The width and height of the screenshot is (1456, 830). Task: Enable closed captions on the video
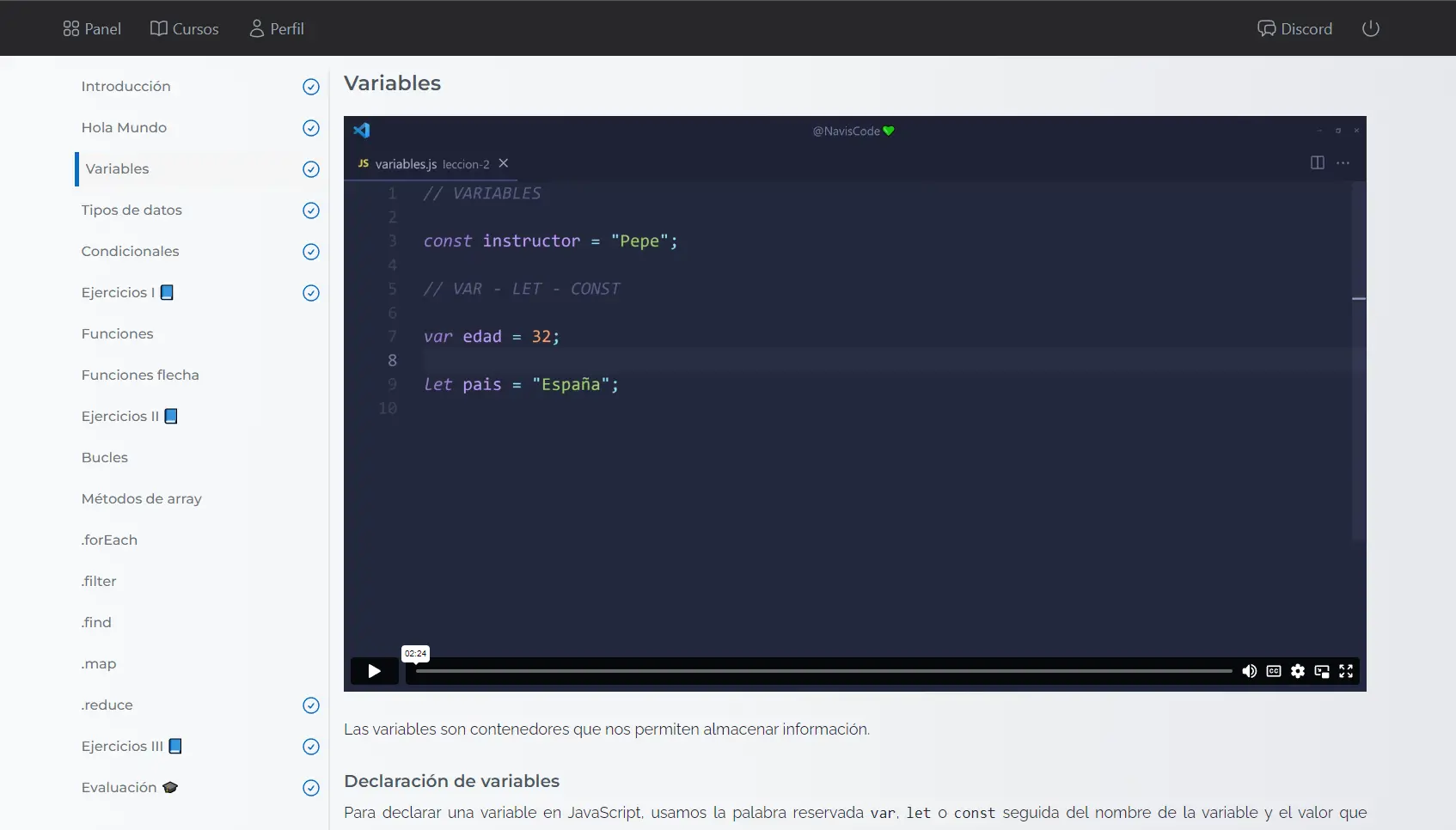point(1274,671)
